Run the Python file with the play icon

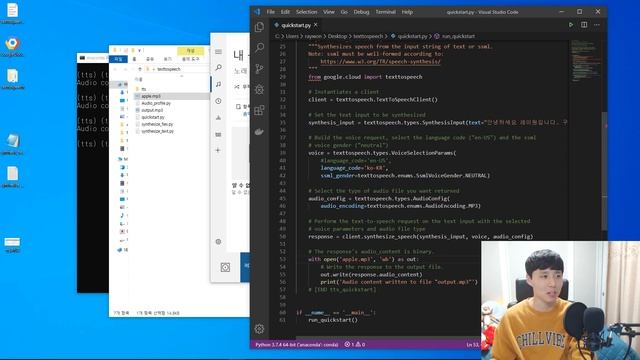click(x=571, y=25)
